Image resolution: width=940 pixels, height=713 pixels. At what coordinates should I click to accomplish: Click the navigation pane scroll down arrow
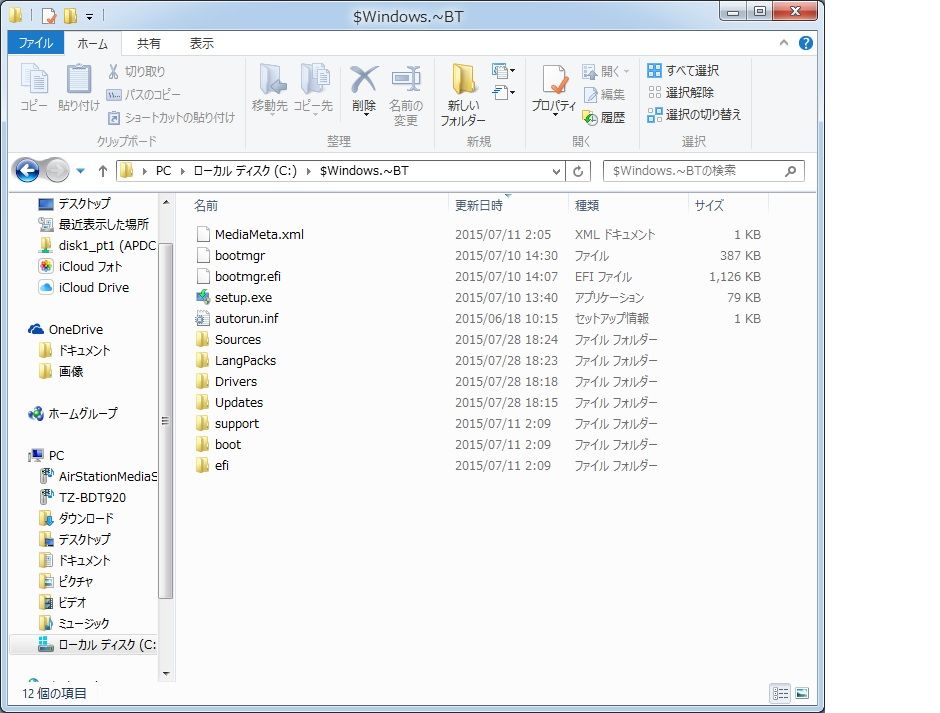(166, 674)
